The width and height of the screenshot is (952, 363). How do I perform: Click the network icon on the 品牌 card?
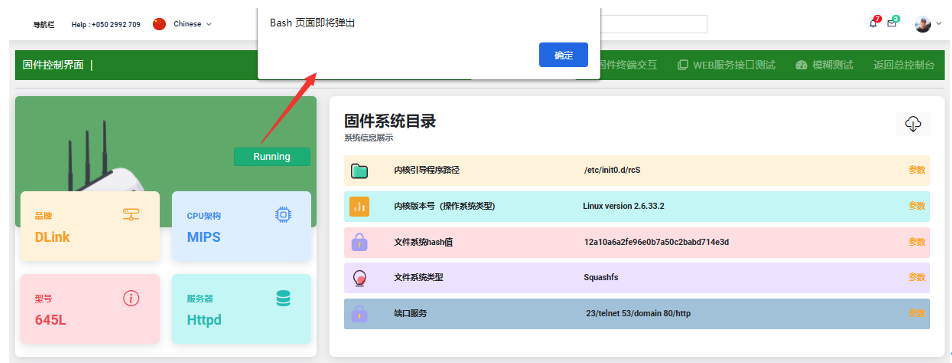tap(131, 214)
